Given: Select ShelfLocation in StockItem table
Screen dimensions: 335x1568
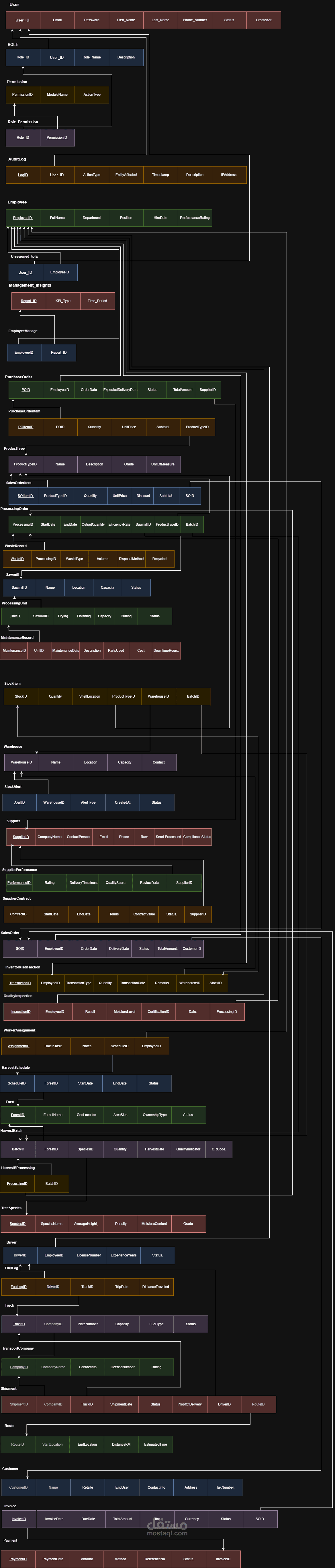Looking at the screenshot, I should (x=89, y=696).
